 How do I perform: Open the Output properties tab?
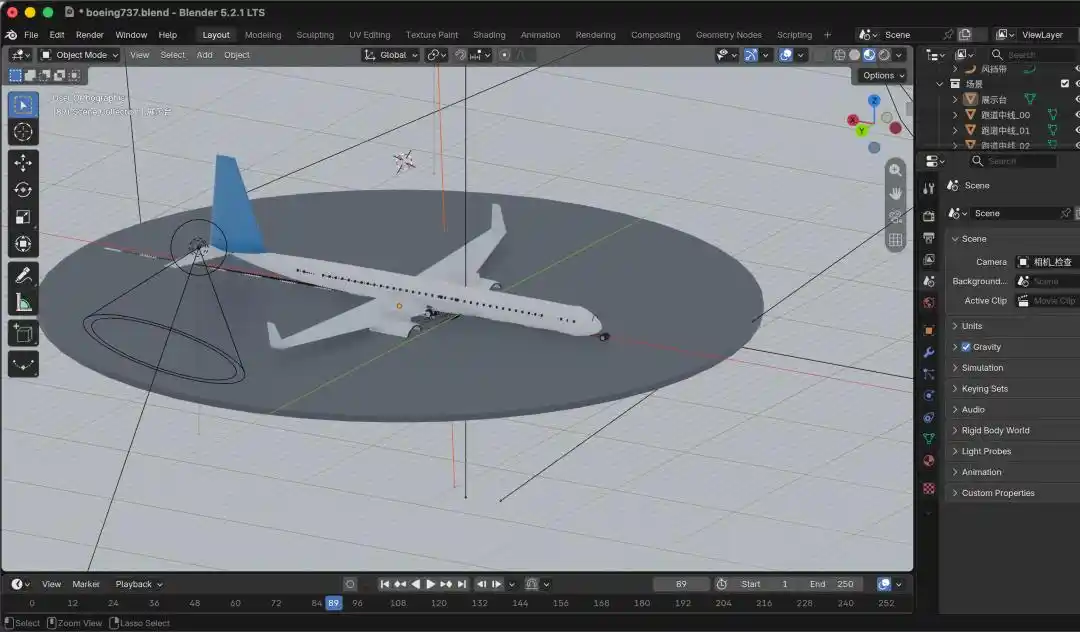click(x=928, y=238)
